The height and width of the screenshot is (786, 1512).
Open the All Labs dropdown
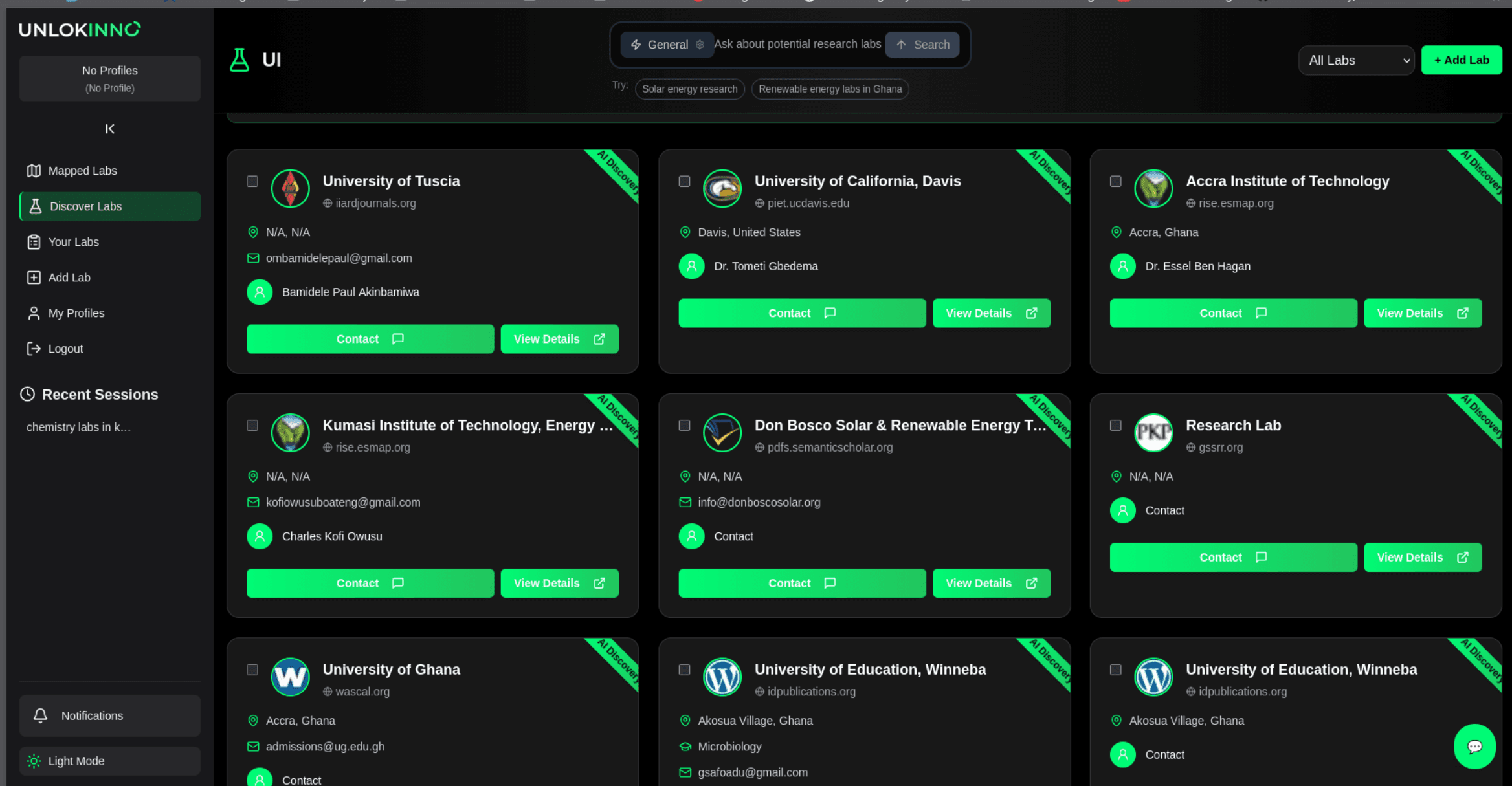point(1356,60)
